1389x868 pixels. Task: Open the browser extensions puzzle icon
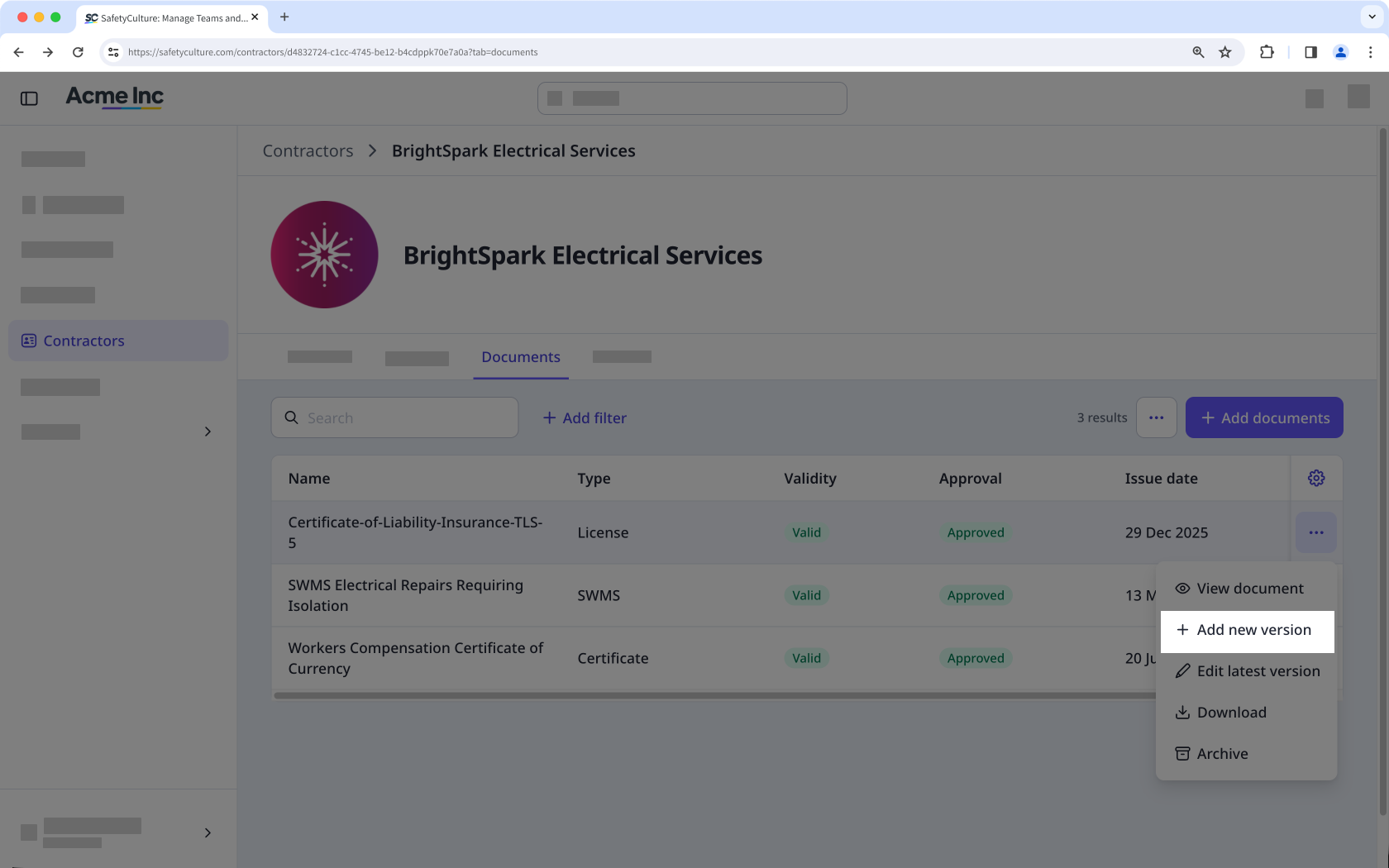(1267, 52)
